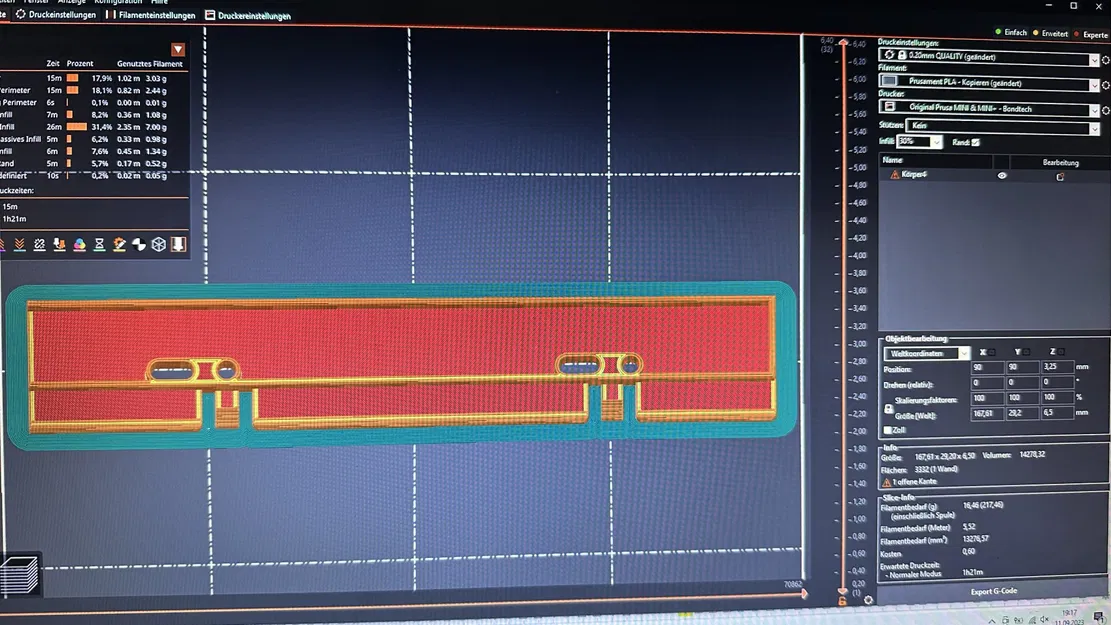1111x625 pixels.
Task: Toggle tool changes icon in legend toolbar
Action: (60, 244)
